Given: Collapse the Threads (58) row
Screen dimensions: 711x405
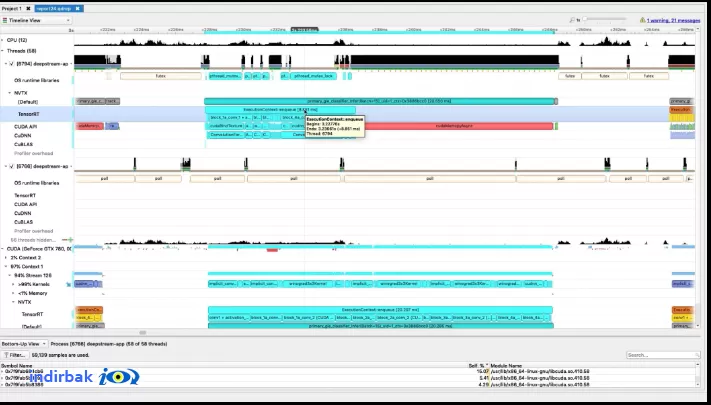Looking at the screenshot, I should coord(3,51).
